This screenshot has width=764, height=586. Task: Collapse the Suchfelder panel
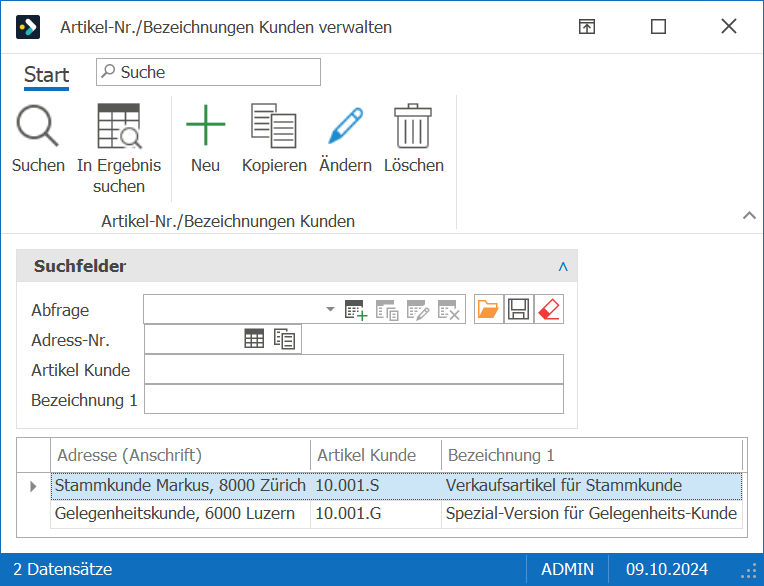click(x=563, y=266)
